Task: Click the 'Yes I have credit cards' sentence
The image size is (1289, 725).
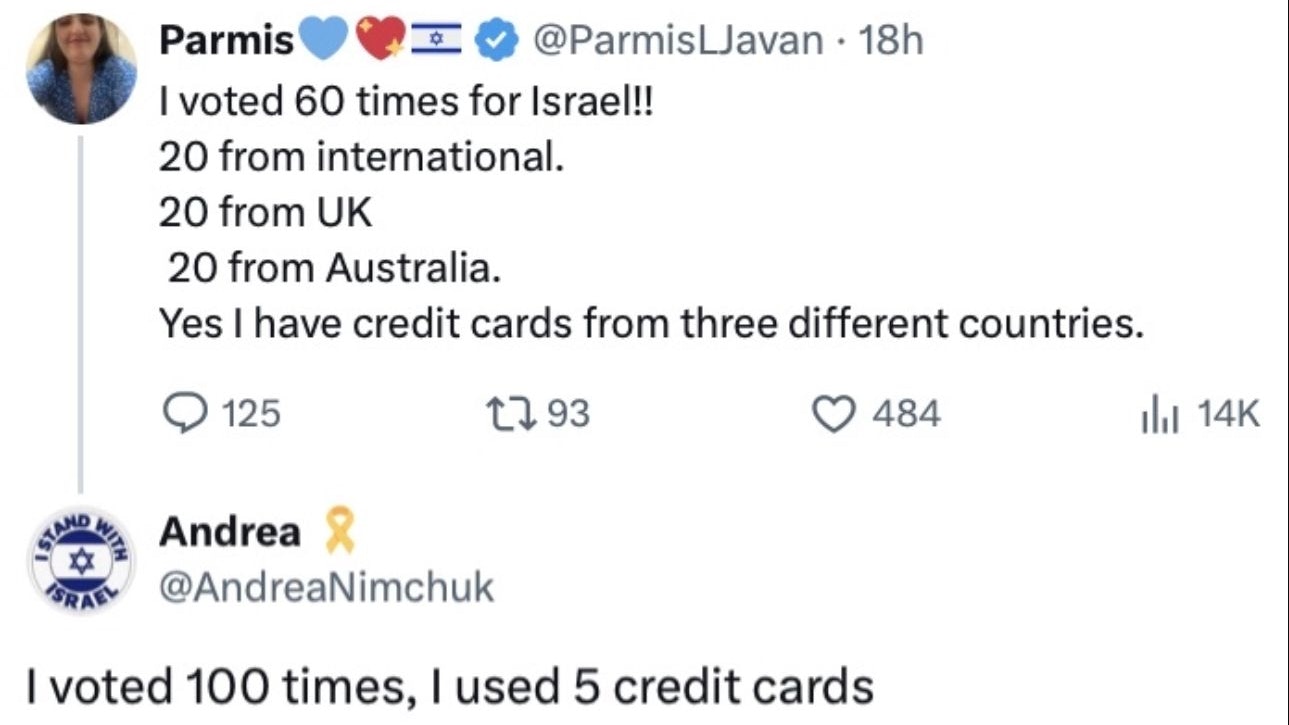Action: [650, 324]
